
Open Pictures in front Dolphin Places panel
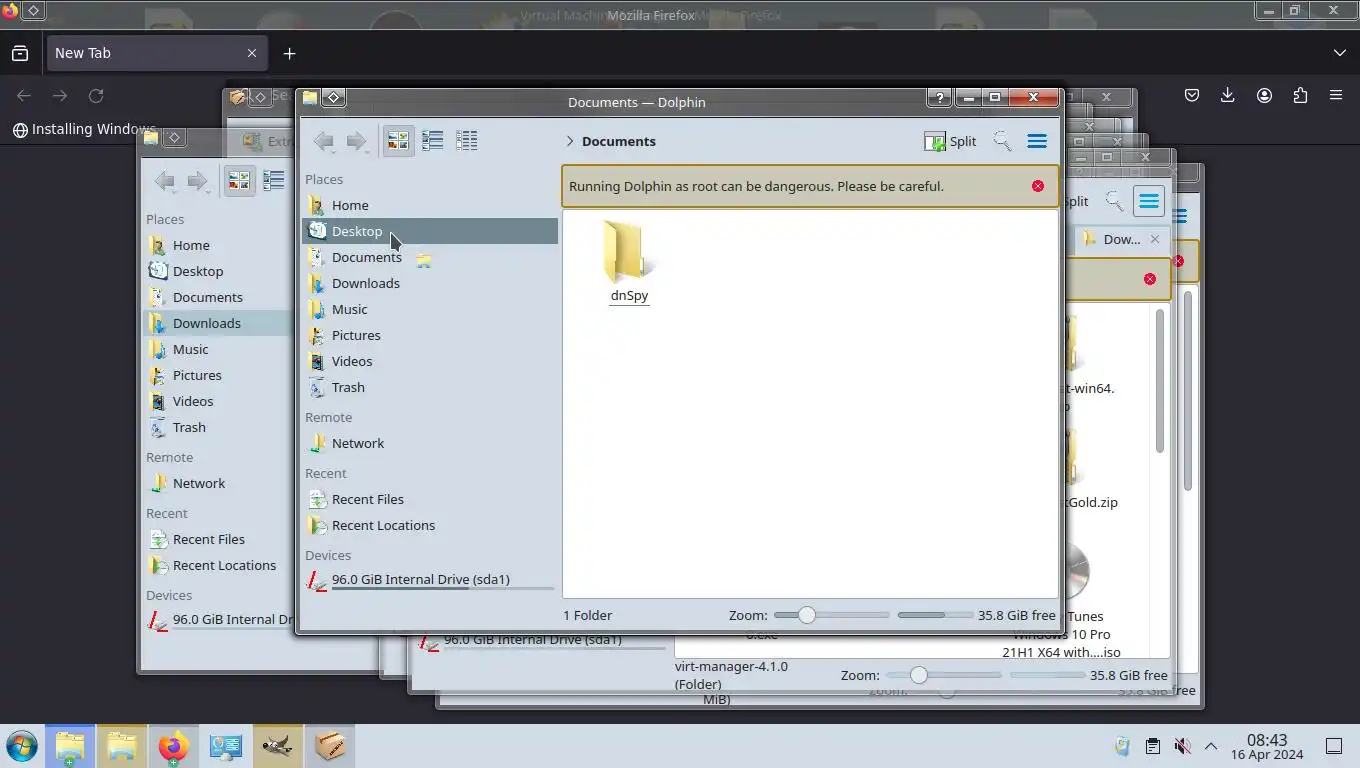[x=430, y=335]
